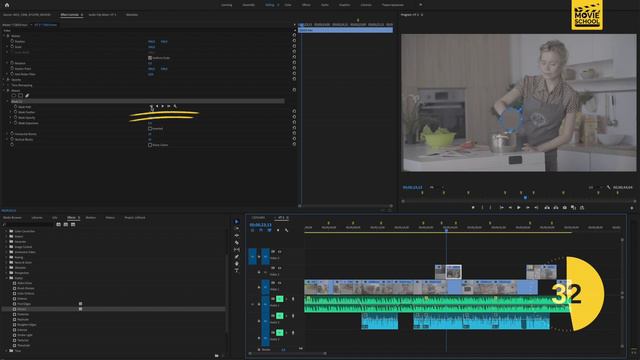640x360 pixels.
Task: Open the Button Editor plus icon
Action: pos(632,208)
